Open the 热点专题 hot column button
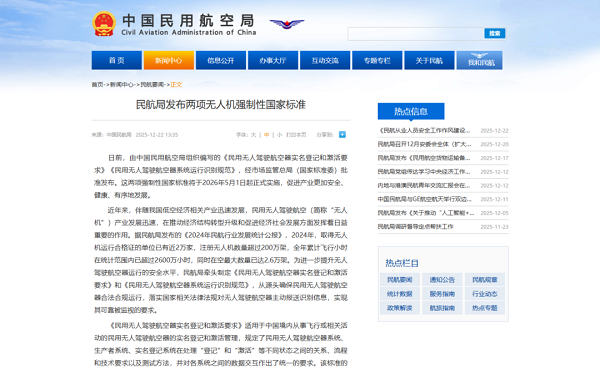Image resolution: width=600 pixels, height=369 pixels. (485, 308)
